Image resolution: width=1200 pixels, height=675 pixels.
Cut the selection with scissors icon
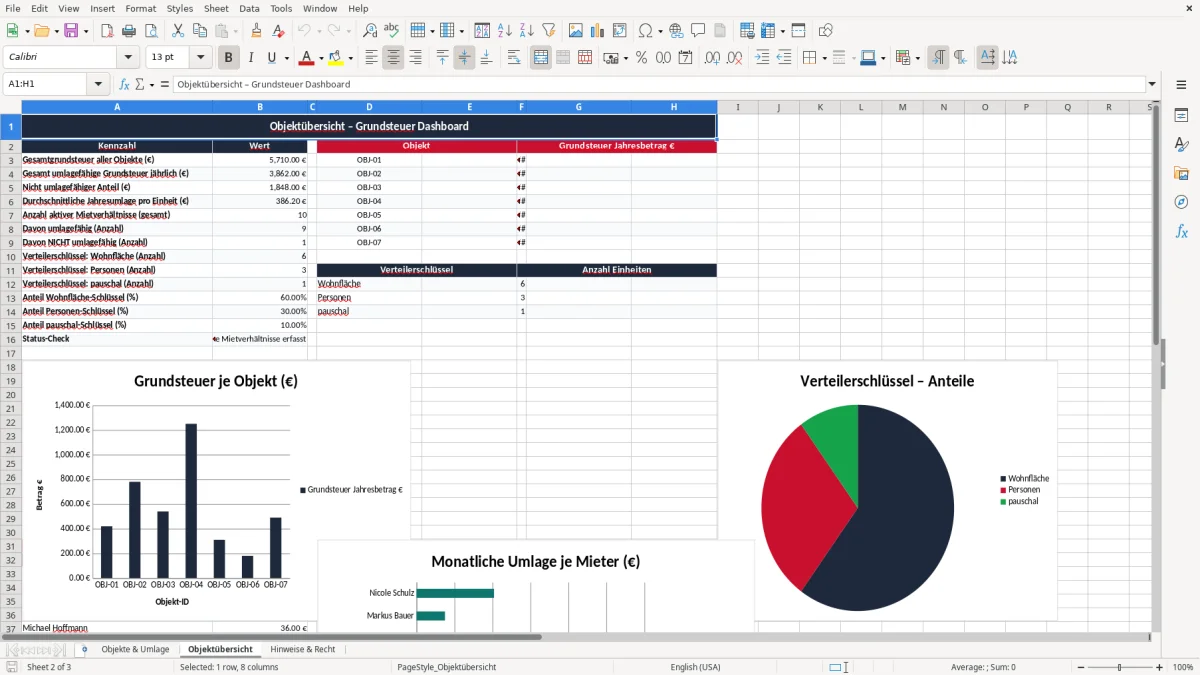pyautogui.click(x=177, y=31)
